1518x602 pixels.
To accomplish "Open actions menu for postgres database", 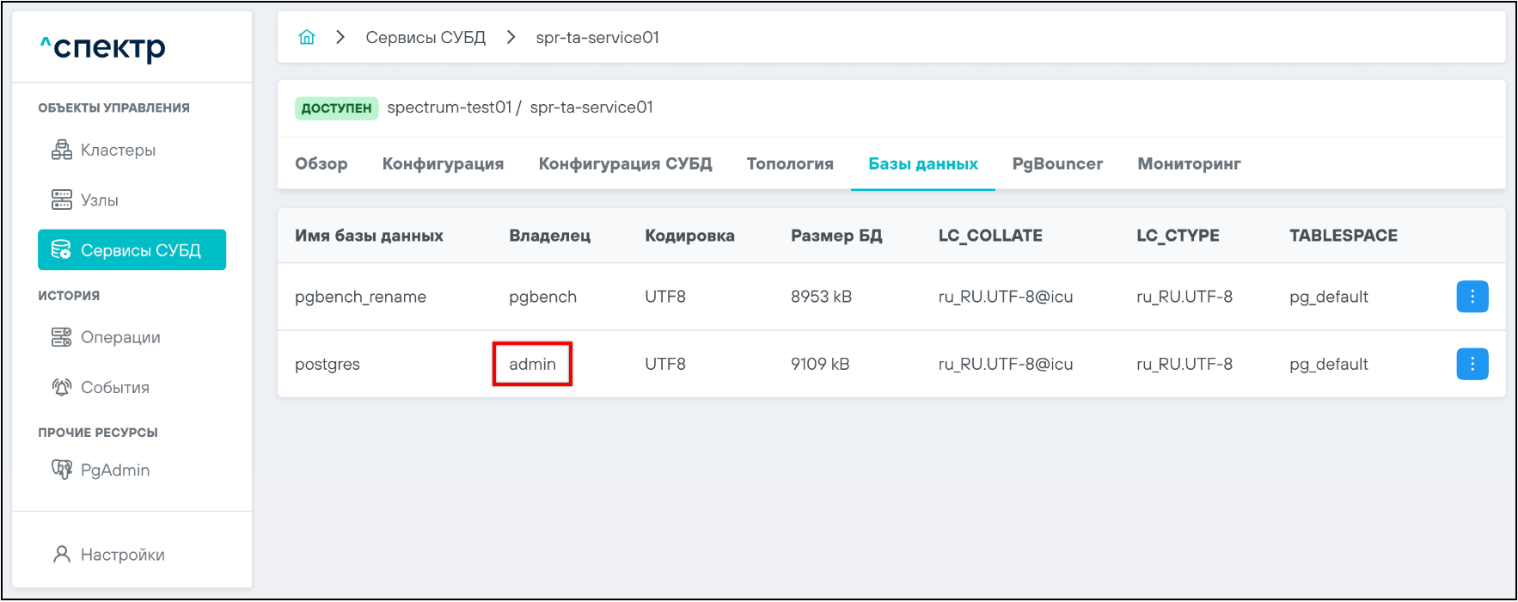I will point(1472,364).
